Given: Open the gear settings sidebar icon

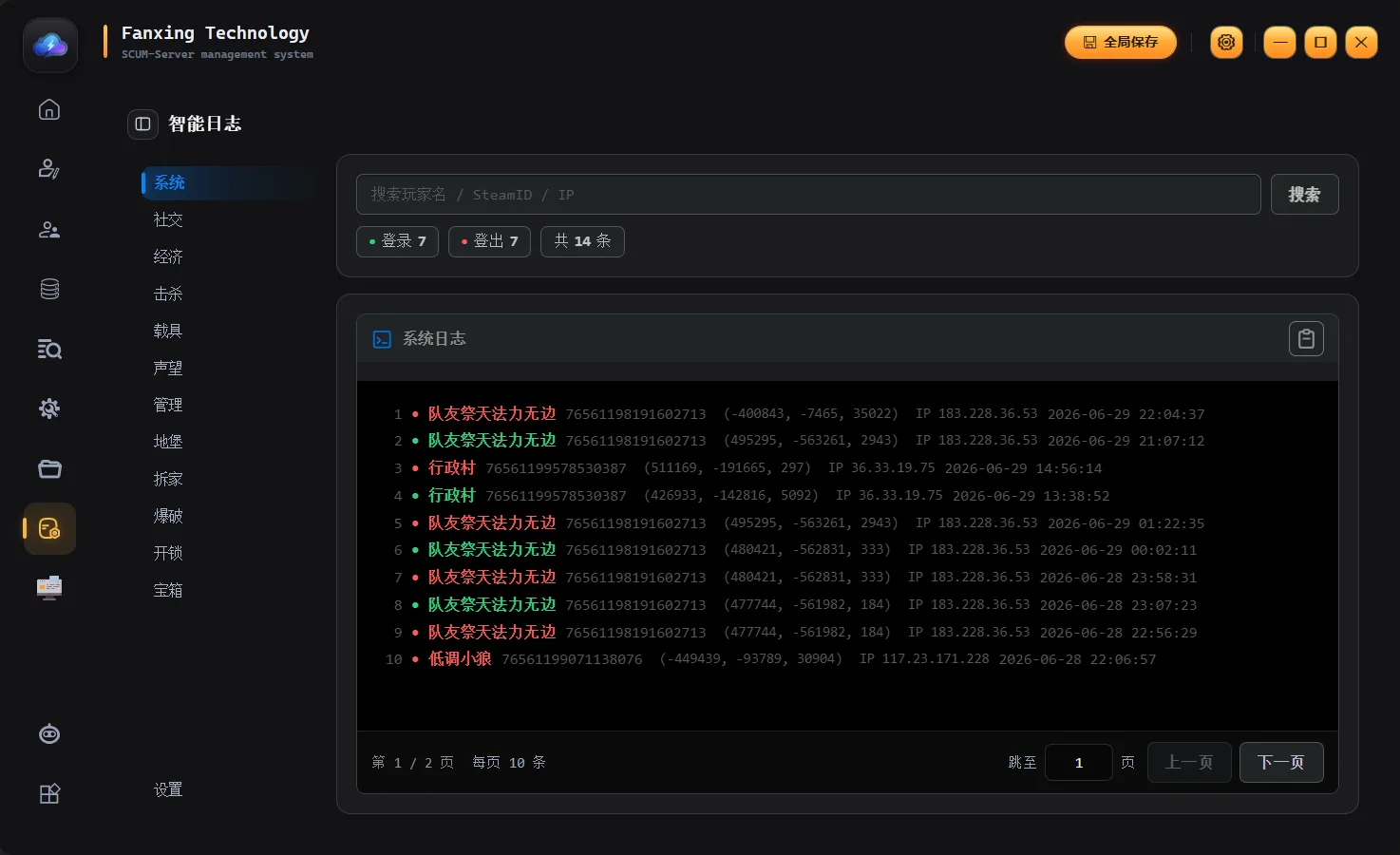Looking at the screenshot, I should coord(49,408).
